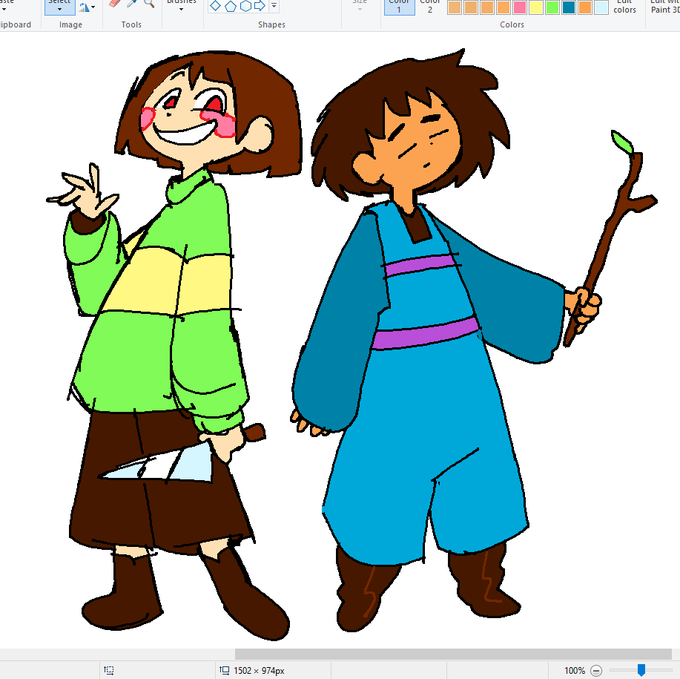Open Edit colors dialog
680x679 pixels.
(624, 7)
